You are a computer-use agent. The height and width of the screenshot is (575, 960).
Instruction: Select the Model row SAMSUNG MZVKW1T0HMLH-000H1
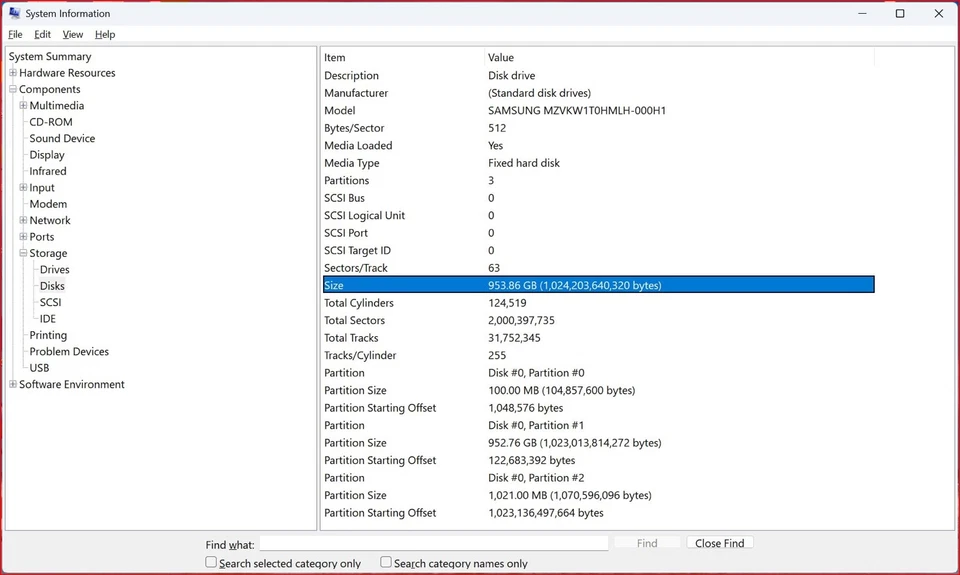[598, 110]
